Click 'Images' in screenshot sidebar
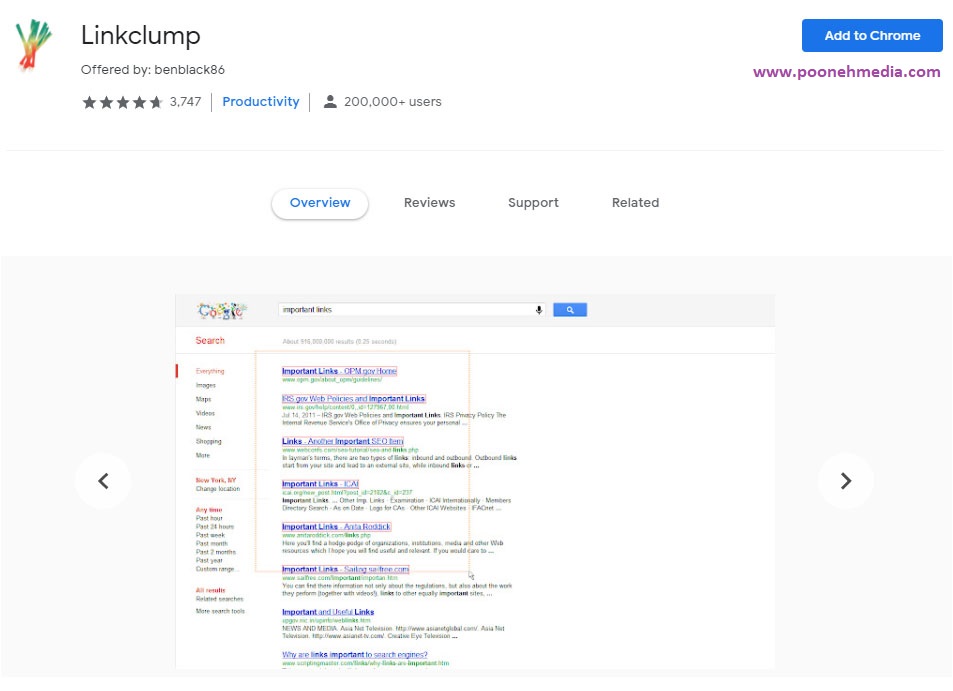Screen dimensions: 953x691 coord(205,385)
